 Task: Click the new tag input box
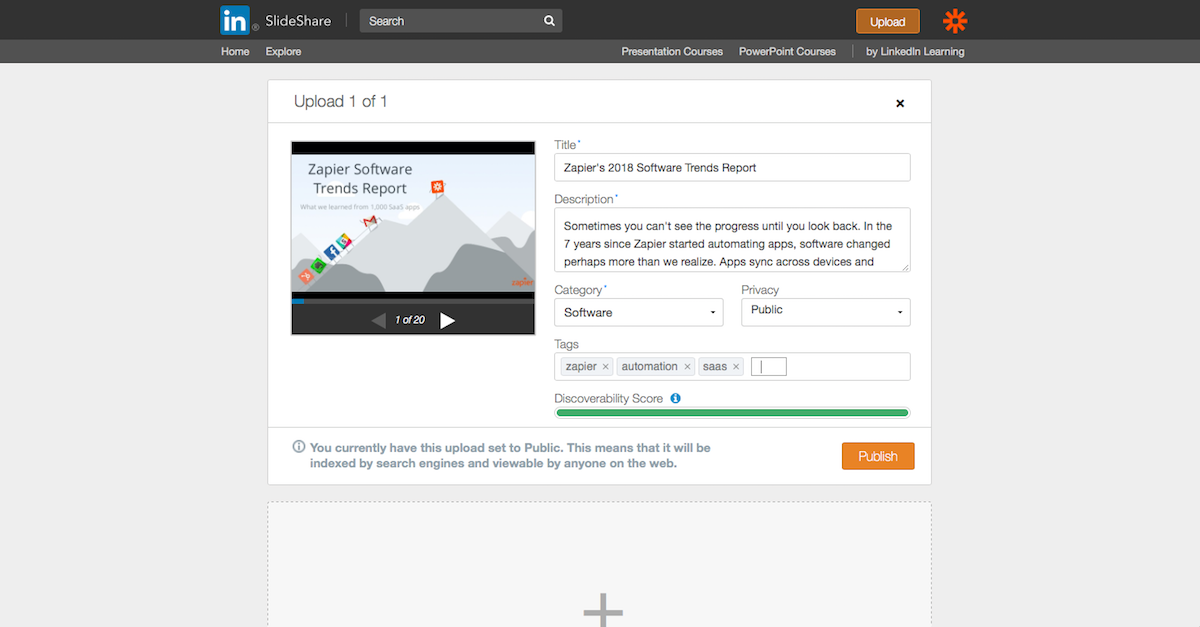click(769, 367)
